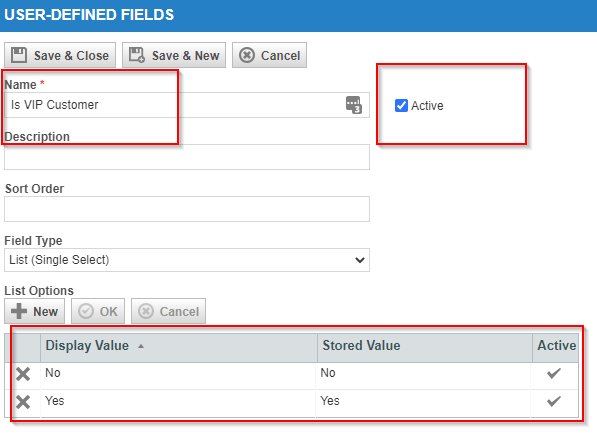
Task: Click into the Description field
Action: coord(187,157)
